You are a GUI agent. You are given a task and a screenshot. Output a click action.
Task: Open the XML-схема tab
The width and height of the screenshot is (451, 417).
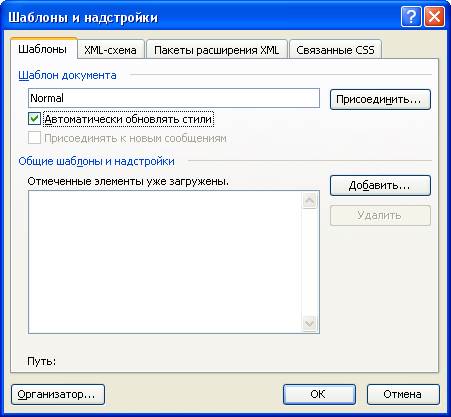click(x=110, y=50)
